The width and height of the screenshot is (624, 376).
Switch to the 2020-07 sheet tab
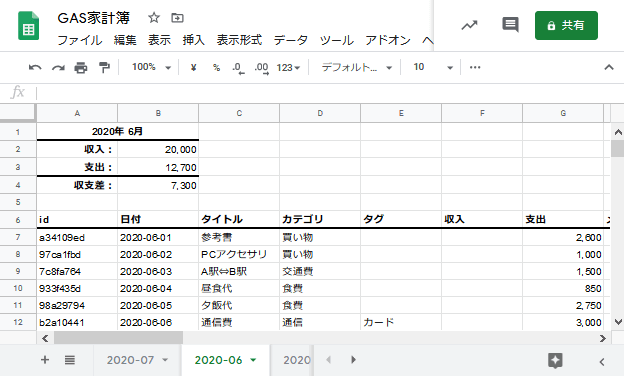tap(130, 360)
